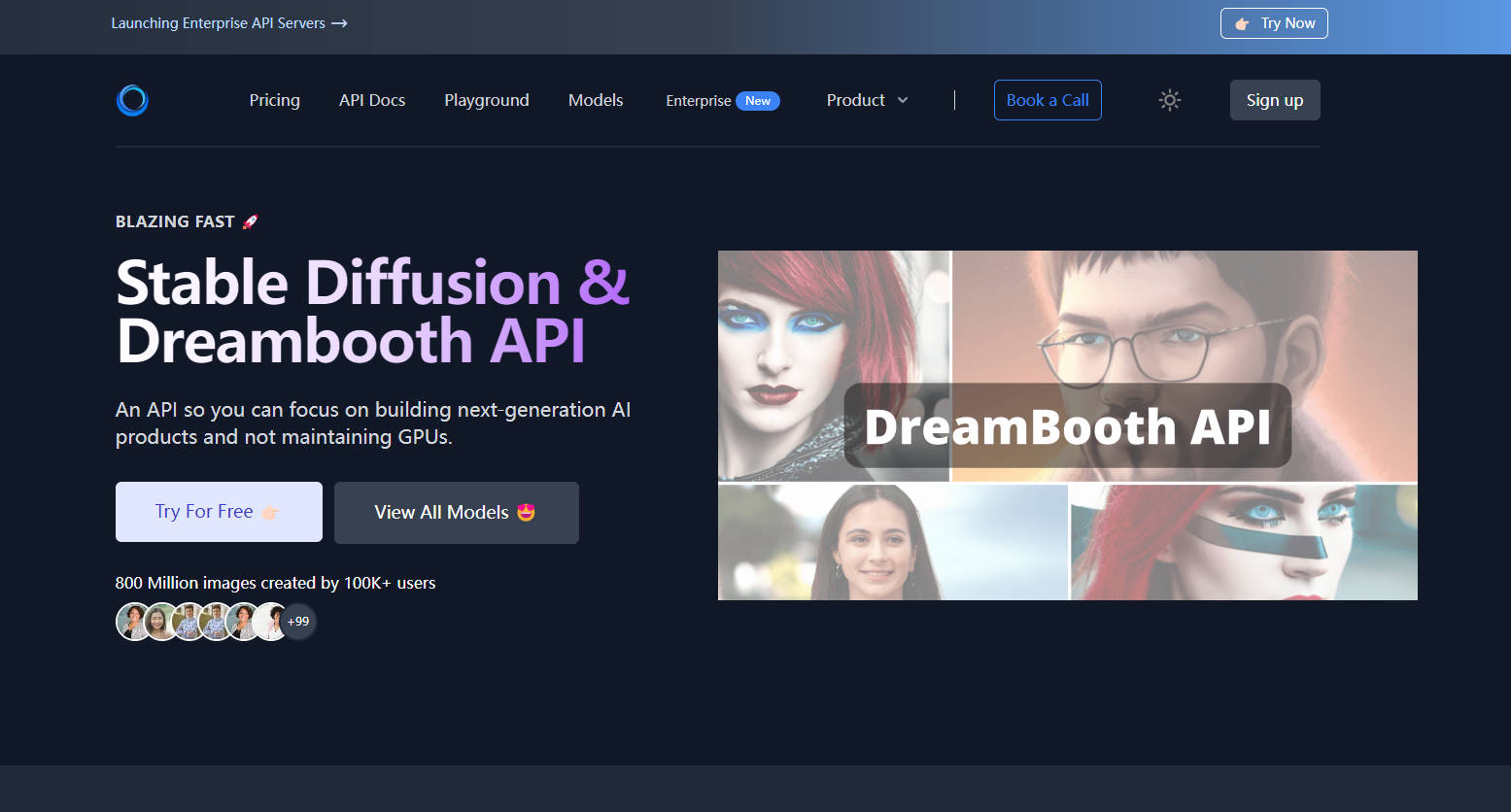This screenshot has height=812, width=1511.
Task: Click the chevron arrow beside Product
Action: pyautogui.click(x=903, y=100)
